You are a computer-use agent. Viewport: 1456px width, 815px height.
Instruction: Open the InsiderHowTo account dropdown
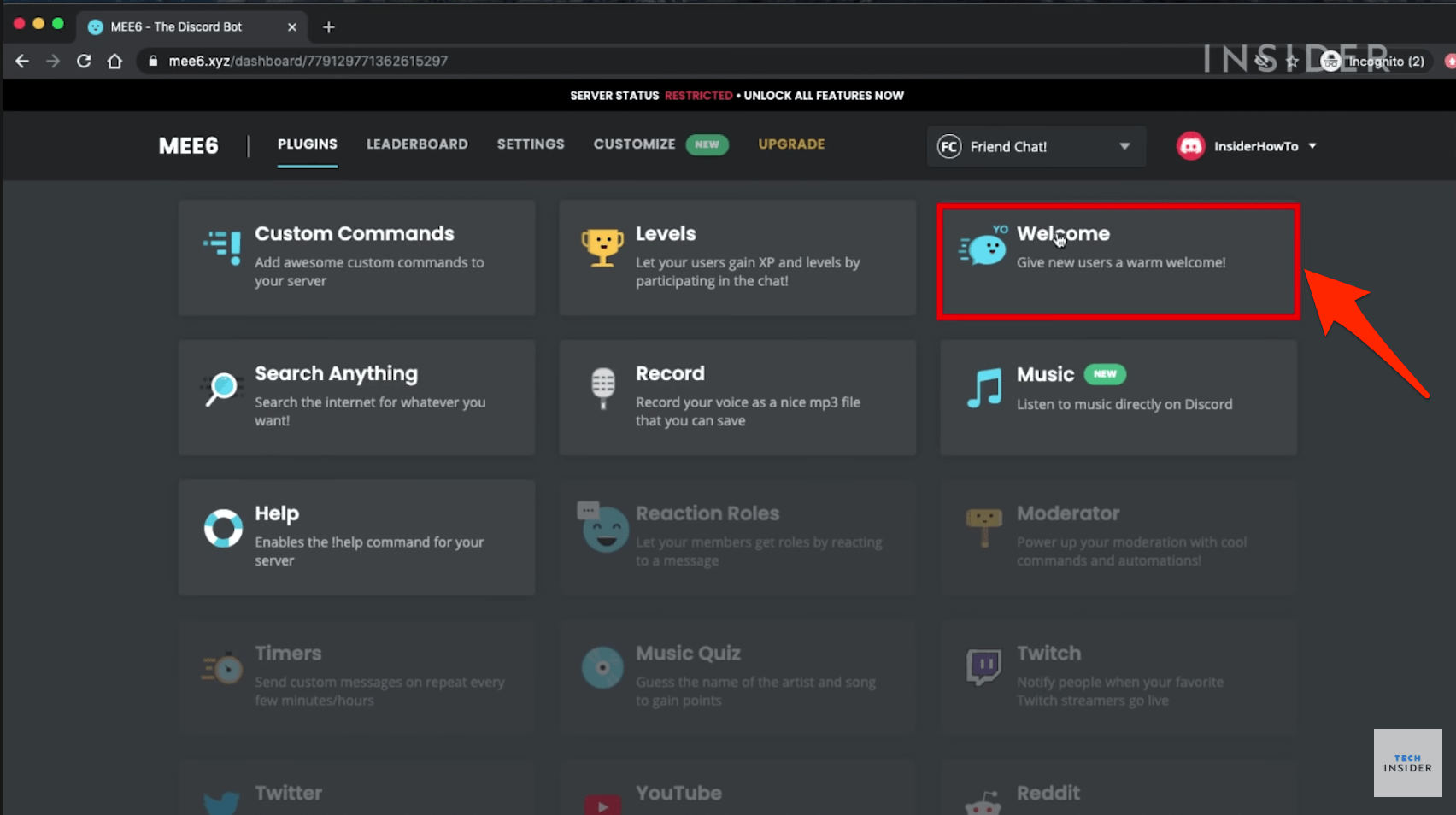click(x=1247, y=146)
